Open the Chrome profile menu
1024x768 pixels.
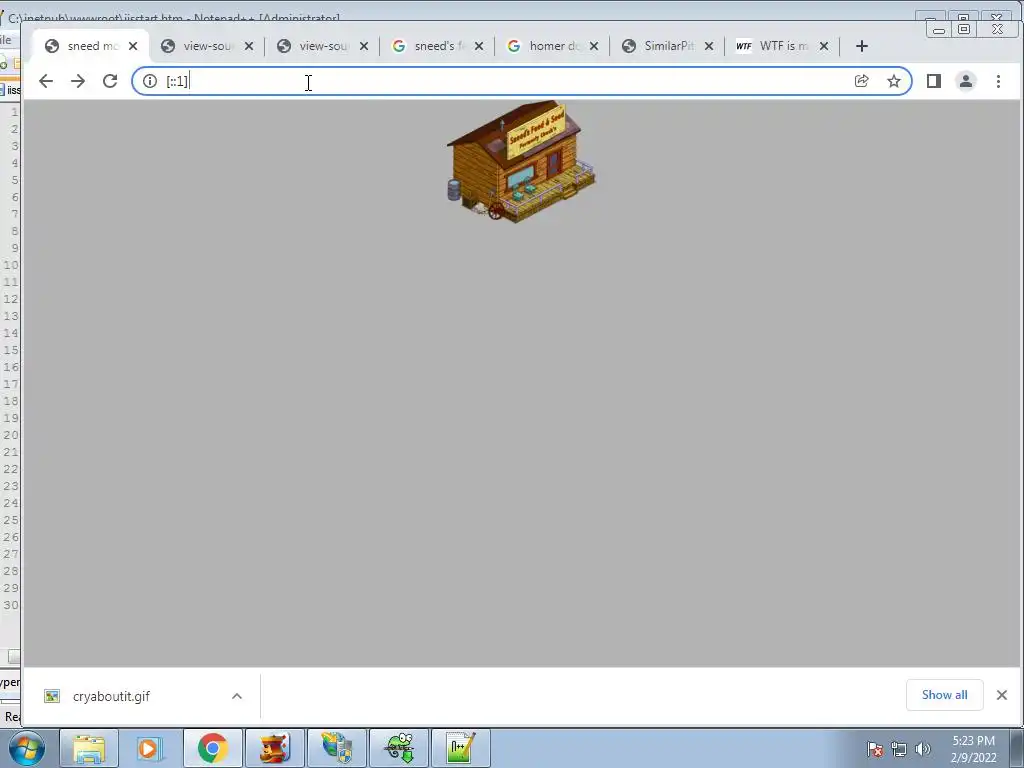(966, 81)
